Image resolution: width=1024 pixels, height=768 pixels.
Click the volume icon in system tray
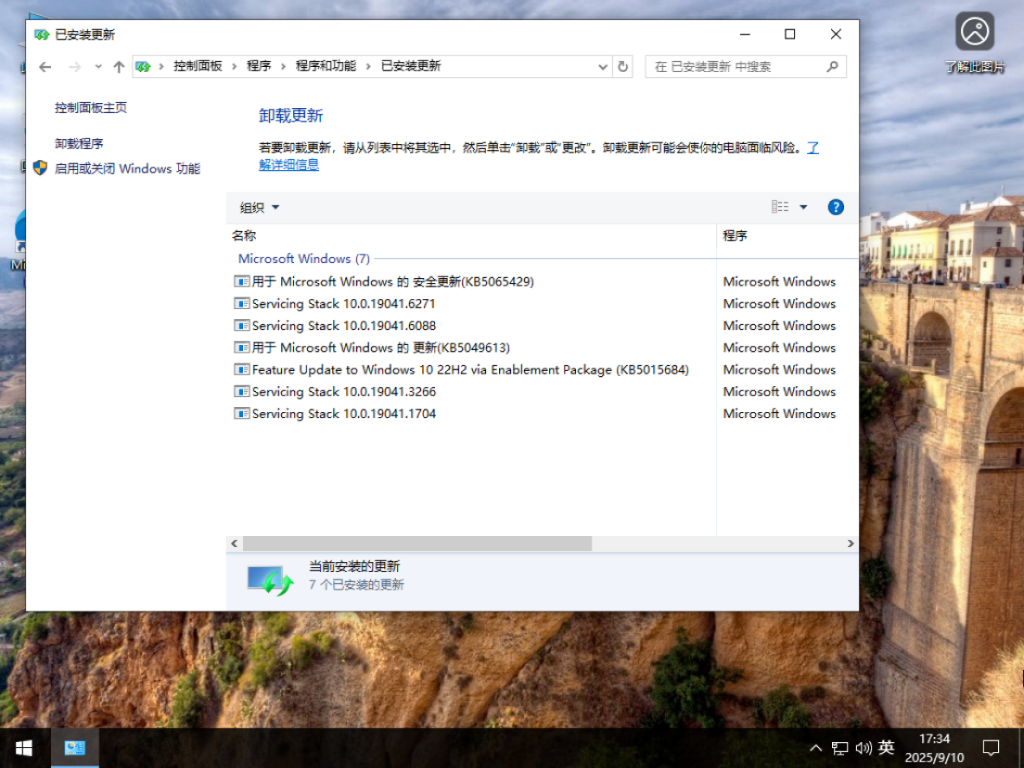pyautogui.click(x=862, y=747)
